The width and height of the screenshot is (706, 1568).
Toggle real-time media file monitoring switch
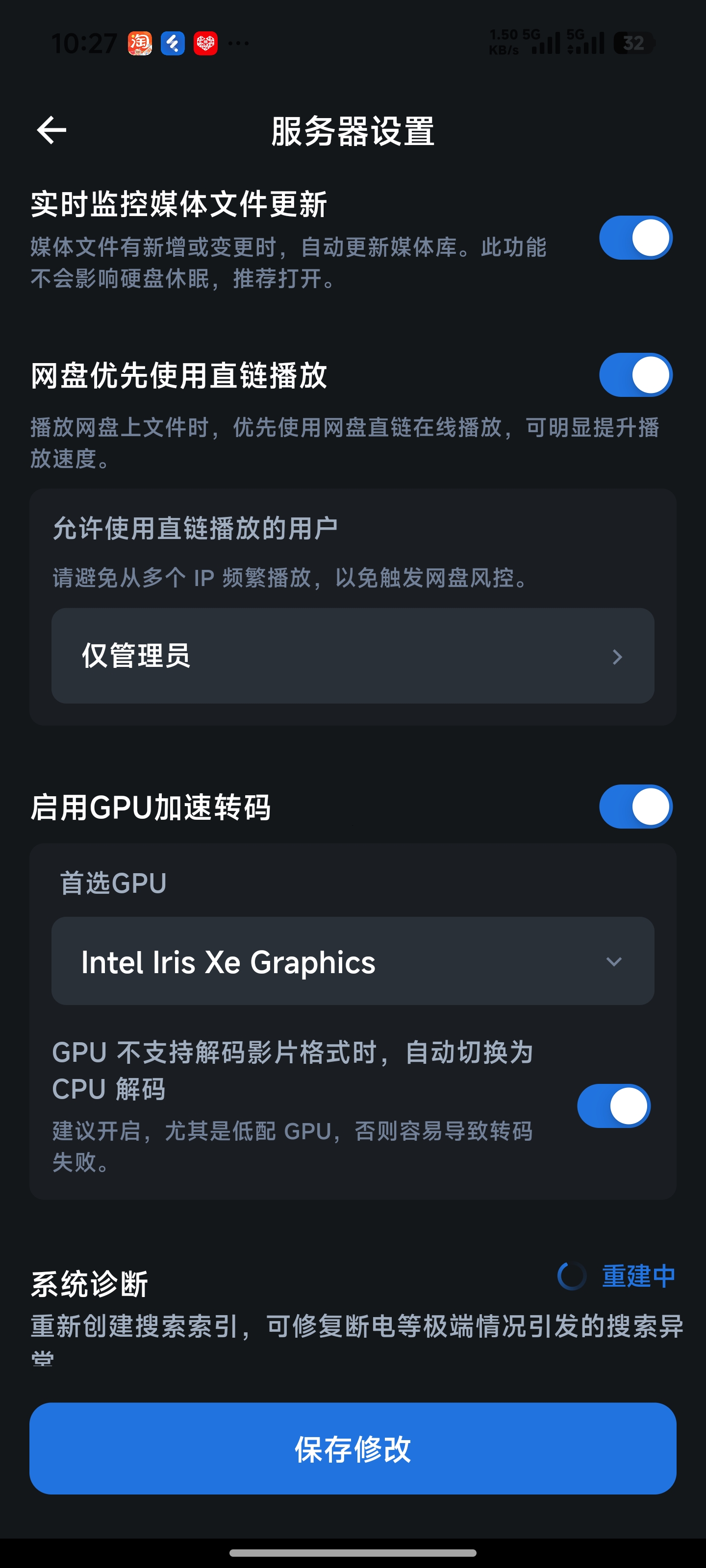click(x=635, y=237)
